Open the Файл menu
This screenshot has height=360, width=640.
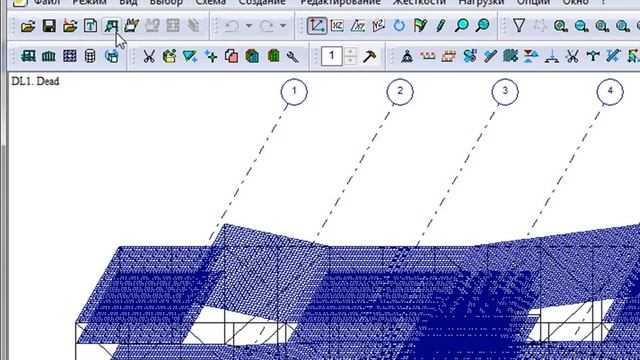(x=47, y=2)
